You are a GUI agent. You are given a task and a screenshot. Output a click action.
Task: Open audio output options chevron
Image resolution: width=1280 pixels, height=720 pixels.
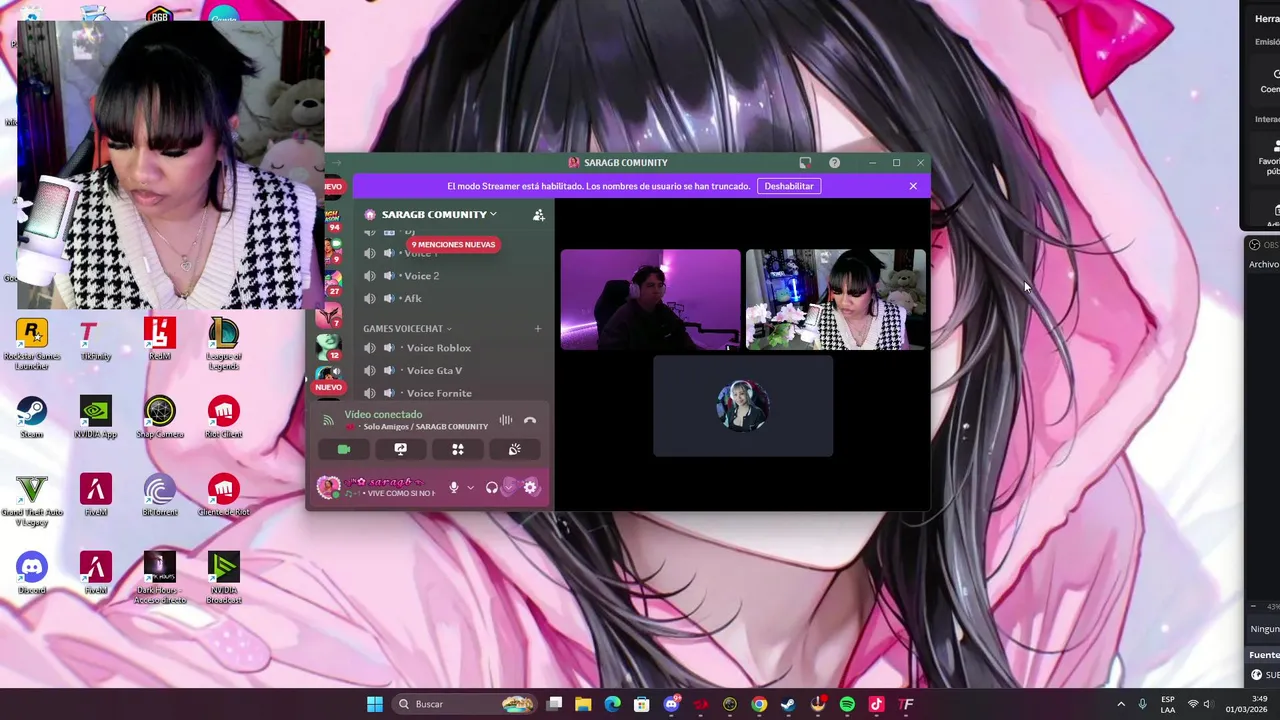pyautogui.click(x=509, y=487)
